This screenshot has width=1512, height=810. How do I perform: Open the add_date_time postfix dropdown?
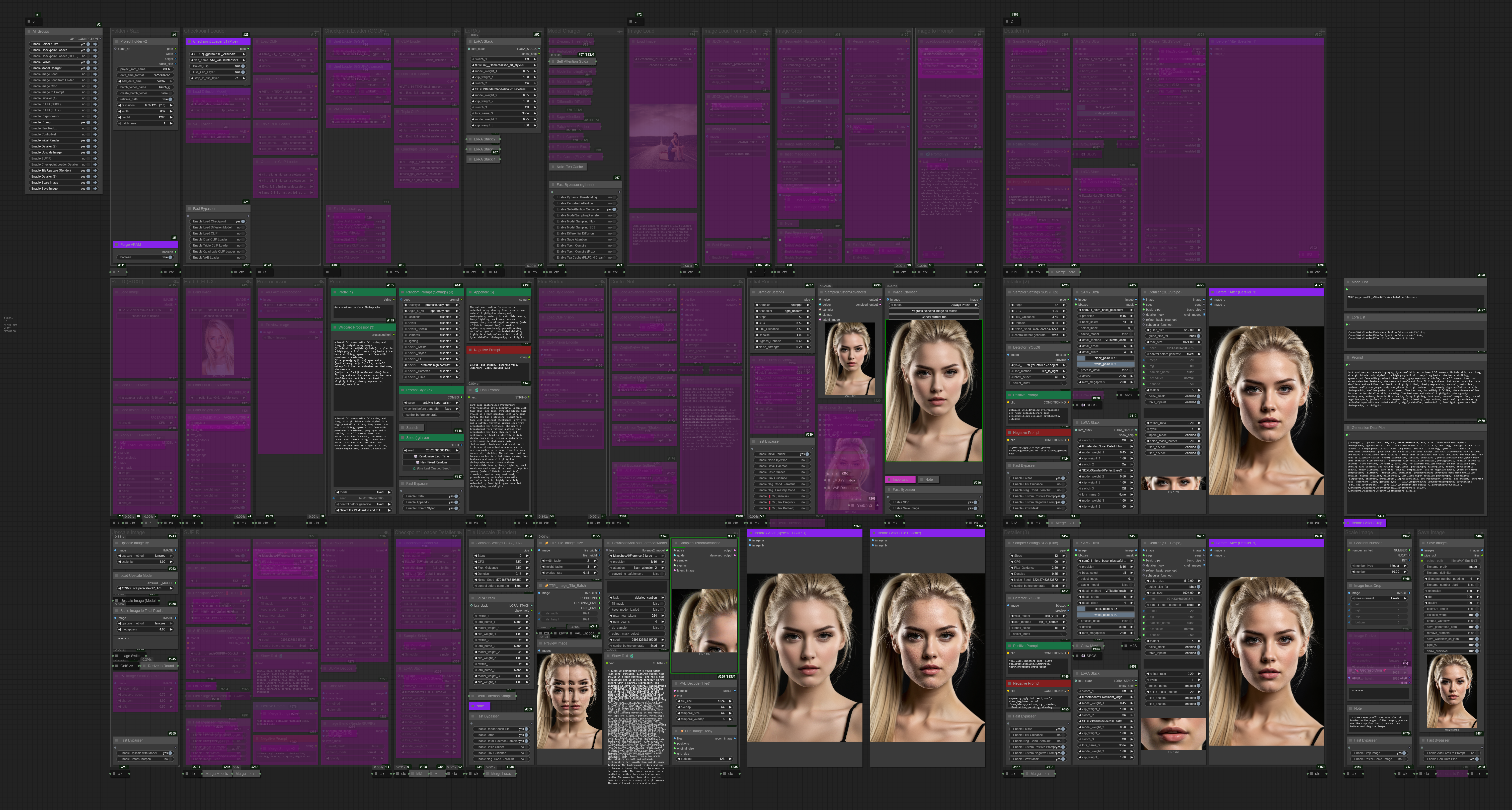pos(145,81)
